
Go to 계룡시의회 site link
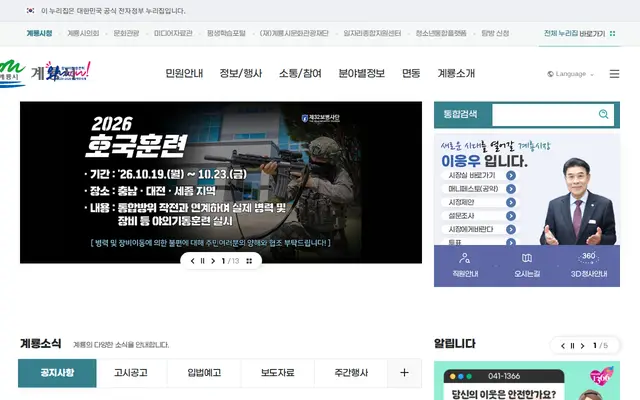tap(83, 33)
